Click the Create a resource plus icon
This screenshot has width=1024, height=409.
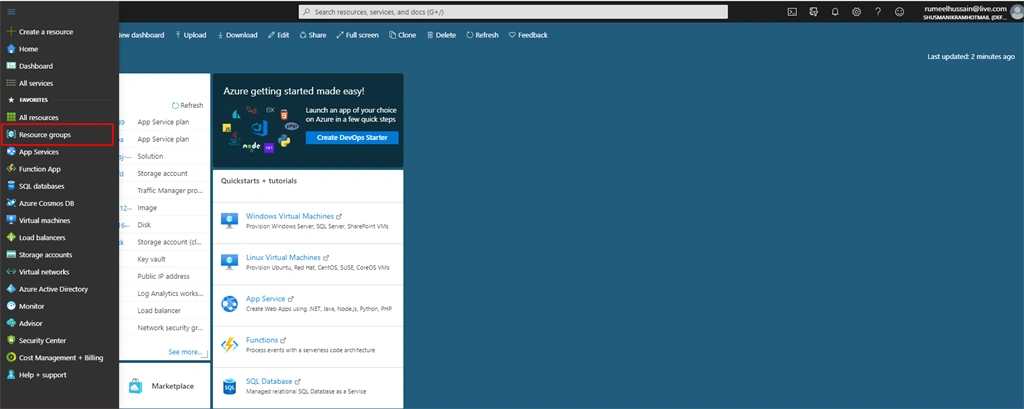(10, 31)
